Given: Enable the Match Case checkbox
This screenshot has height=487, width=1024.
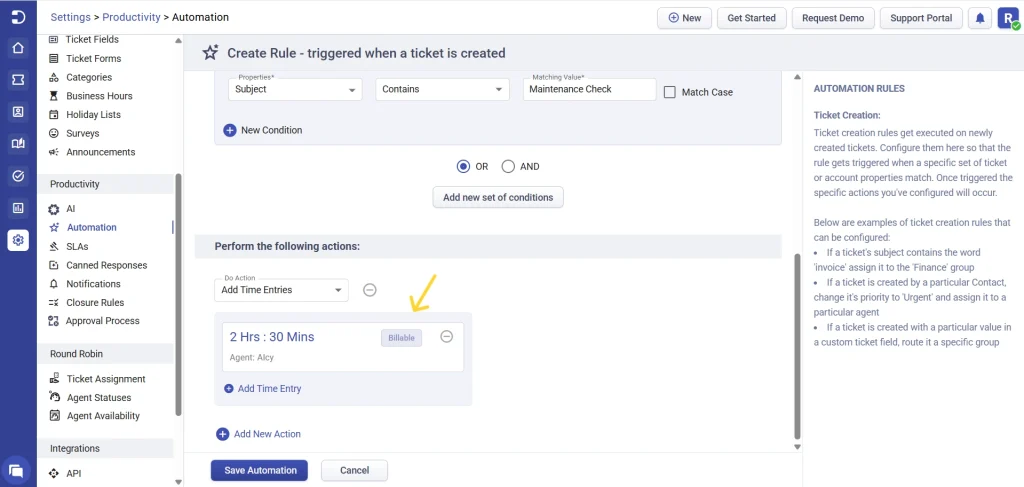Looking at the screenshot, I should pyautogui.click(x=670, y=92).
